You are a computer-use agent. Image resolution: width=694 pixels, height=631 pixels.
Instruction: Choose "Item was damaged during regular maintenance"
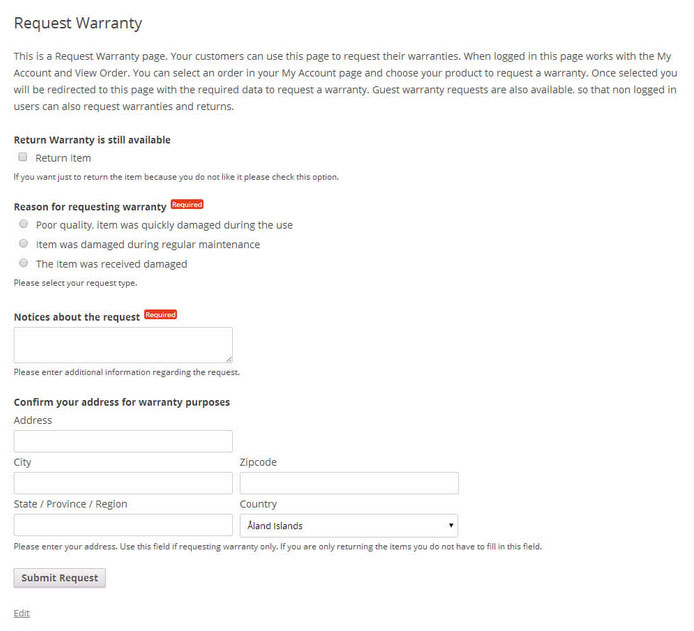(x=23, y=244)
